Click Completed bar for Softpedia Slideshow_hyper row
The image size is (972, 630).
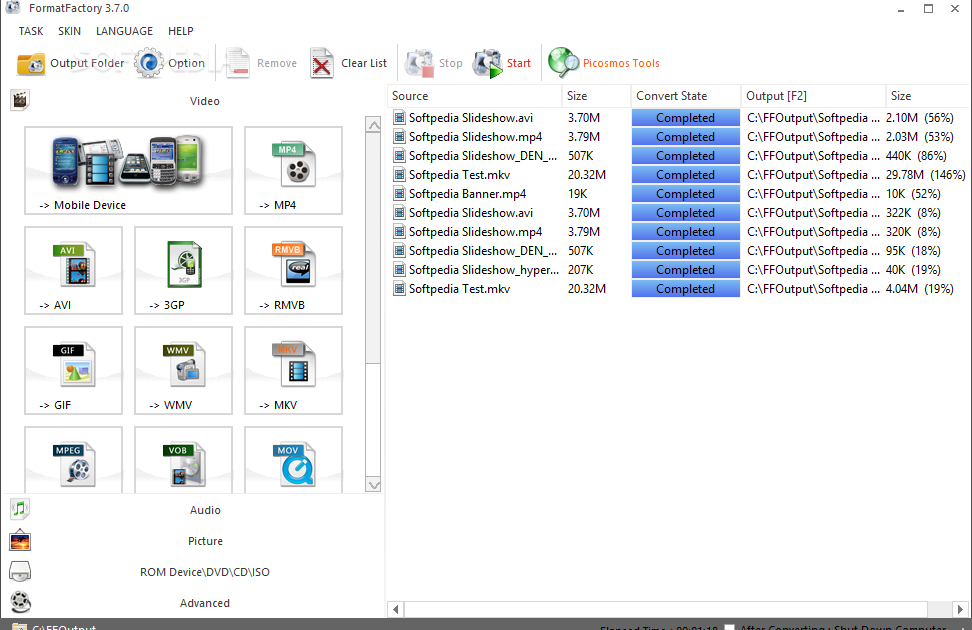point(686,270)
